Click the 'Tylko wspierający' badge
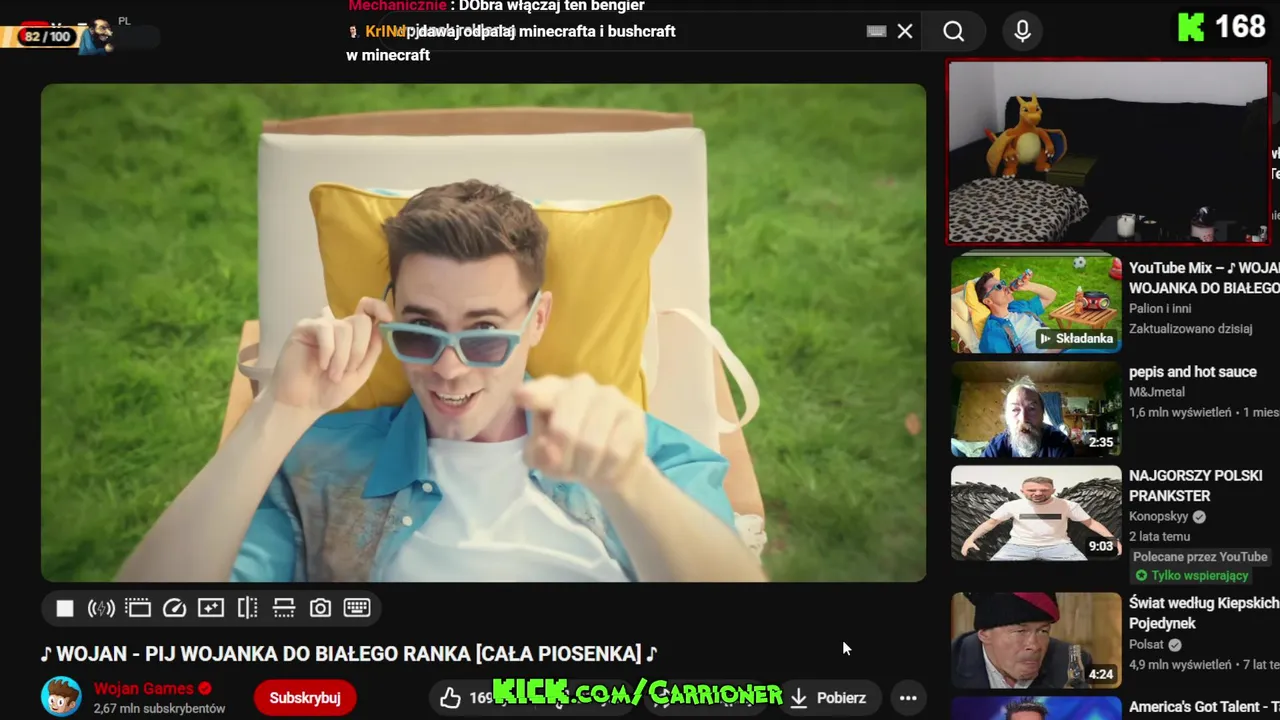Screen dimensions: 1280x720 (1191, 576)
